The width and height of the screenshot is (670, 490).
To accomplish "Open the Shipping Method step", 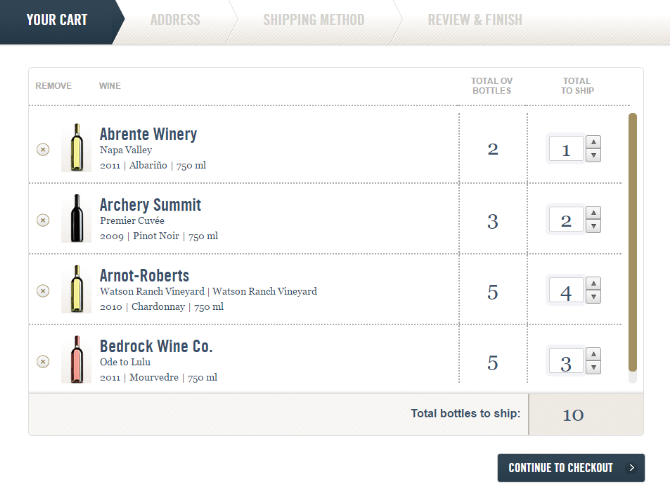I will pos(313,20).
